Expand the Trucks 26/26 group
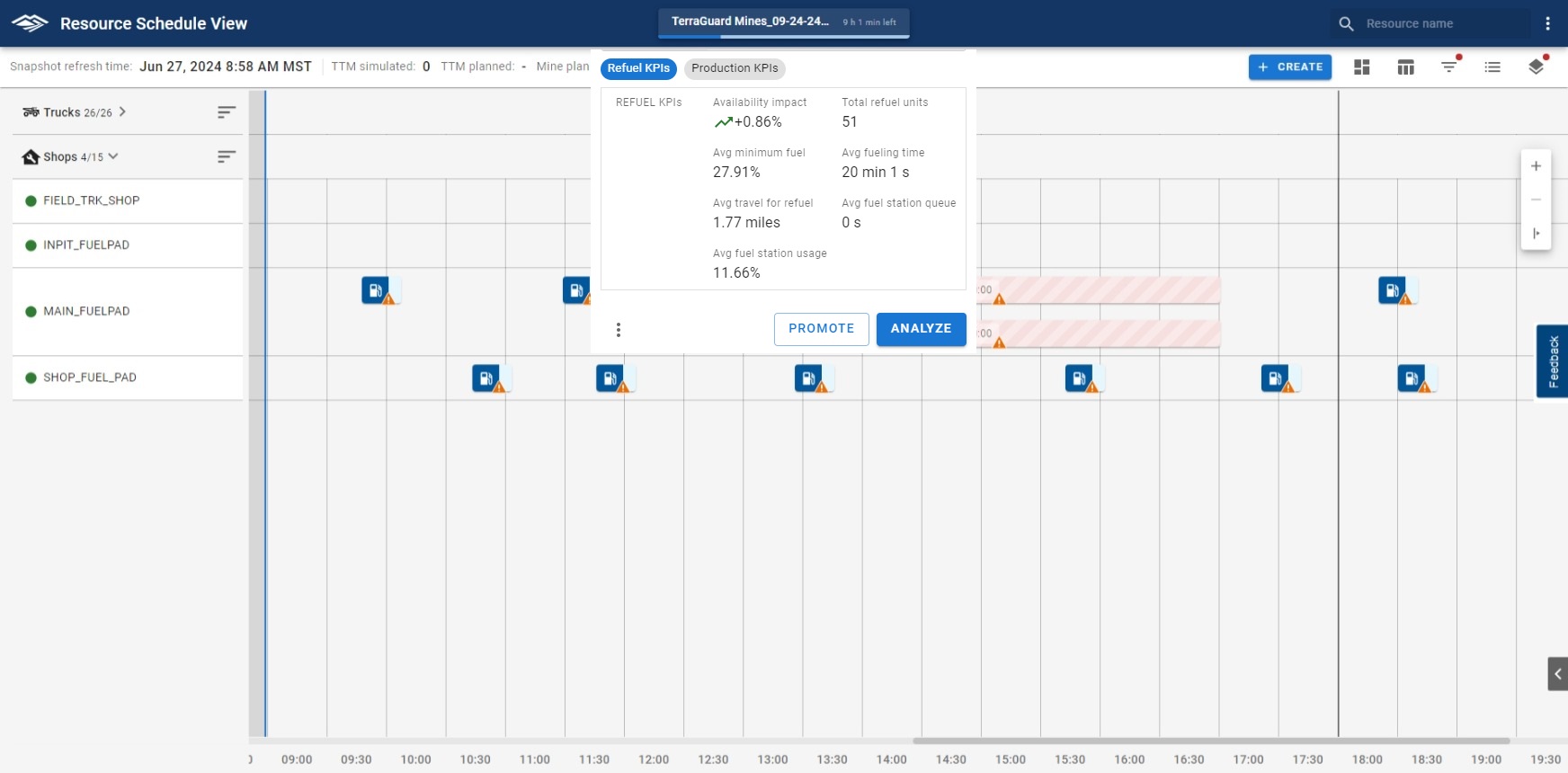The width and height of the screenshot is (1568, 773). click(122, 112)
